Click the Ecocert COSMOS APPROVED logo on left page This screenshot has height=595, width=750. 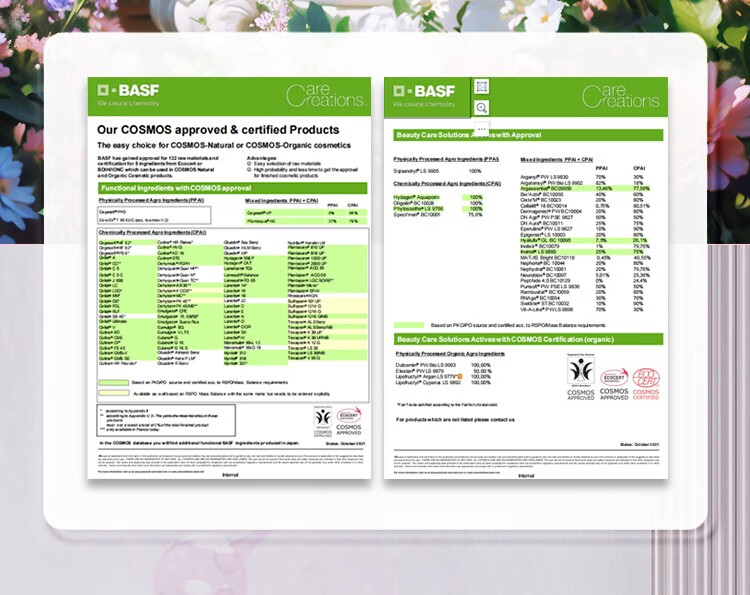pyautogui.click(x=349, y=421)
